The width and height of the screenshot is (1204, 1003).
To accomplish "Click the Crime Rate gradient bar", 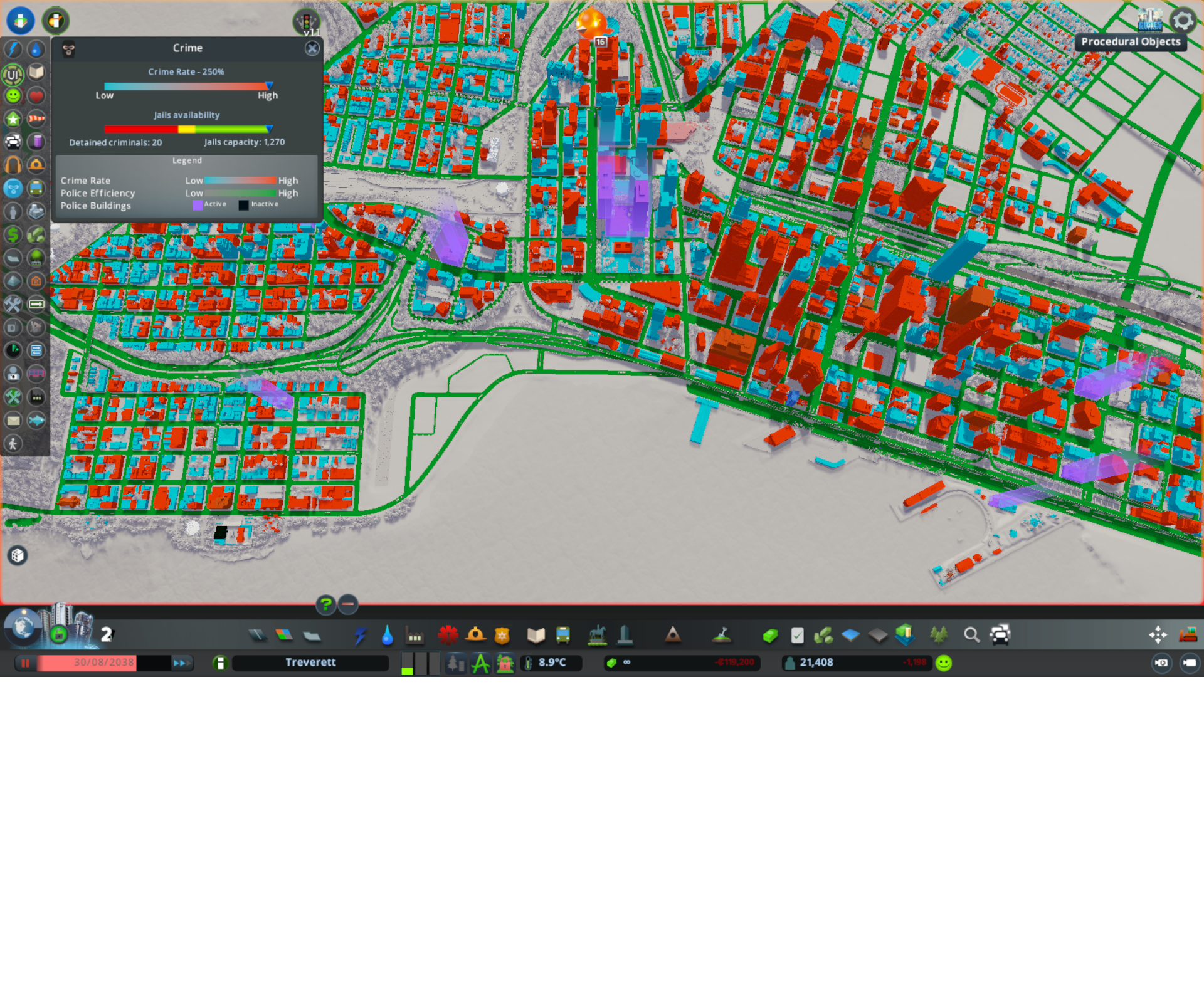I will (x=186, y=86).
